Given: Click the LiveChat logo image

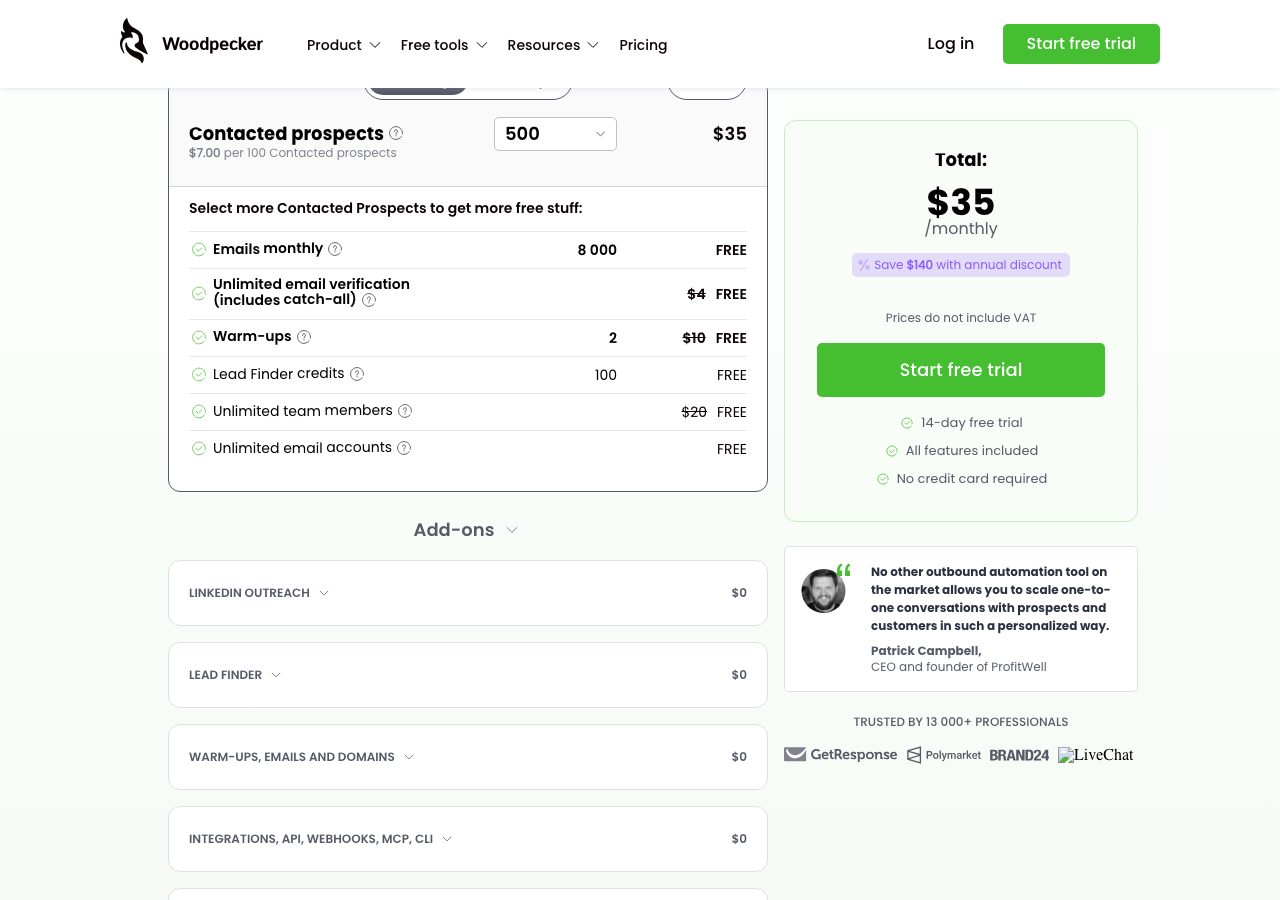Looking at the screenshot, I should tap(1096, 755).
